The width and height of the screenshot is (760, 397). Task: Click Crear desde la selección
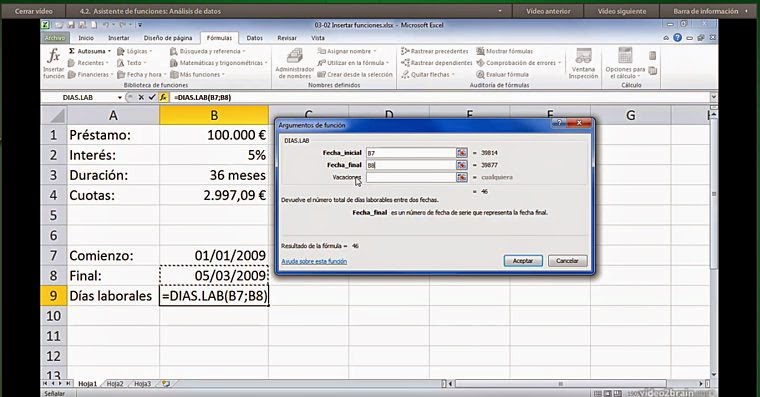tap(355, 75)
